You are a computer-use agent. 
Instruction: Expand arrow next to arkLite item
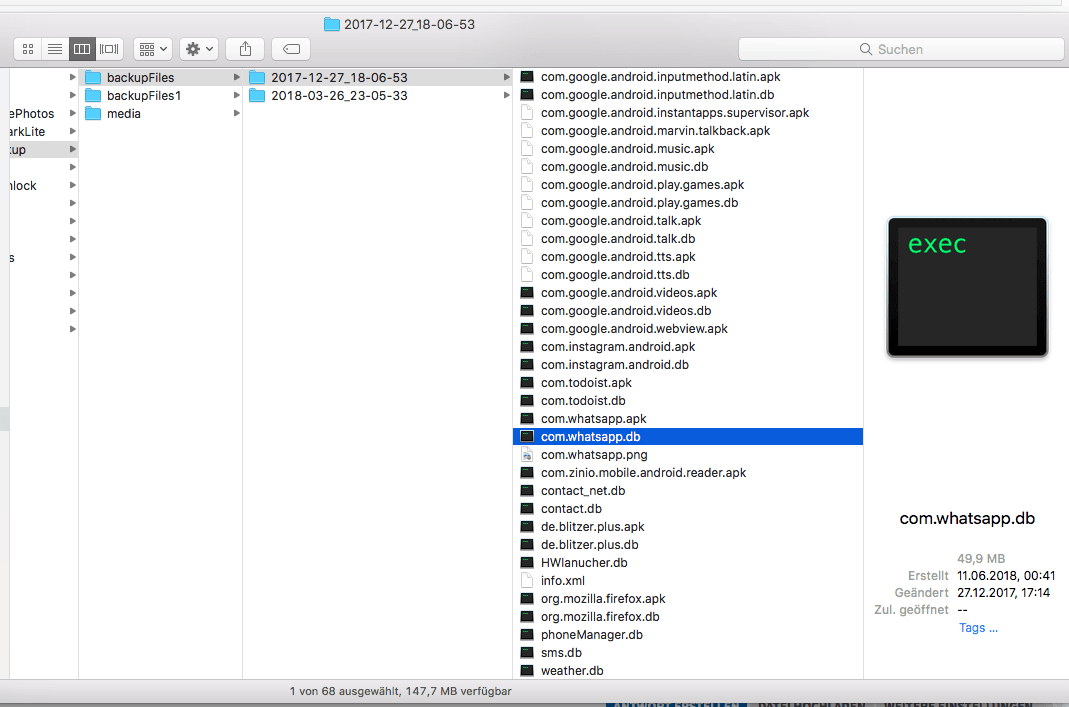point(72,132)
